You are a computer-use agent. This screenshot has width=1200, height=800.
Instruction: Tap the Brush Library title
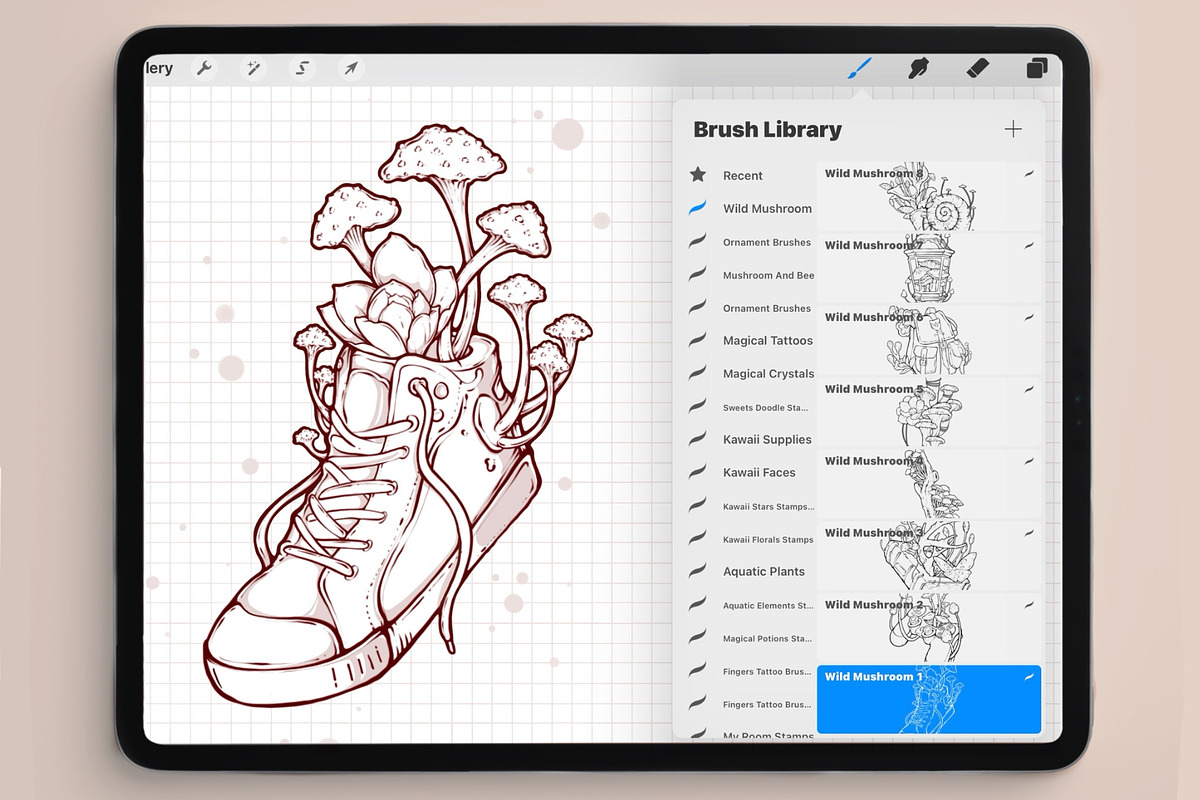(x=767, y=129)
